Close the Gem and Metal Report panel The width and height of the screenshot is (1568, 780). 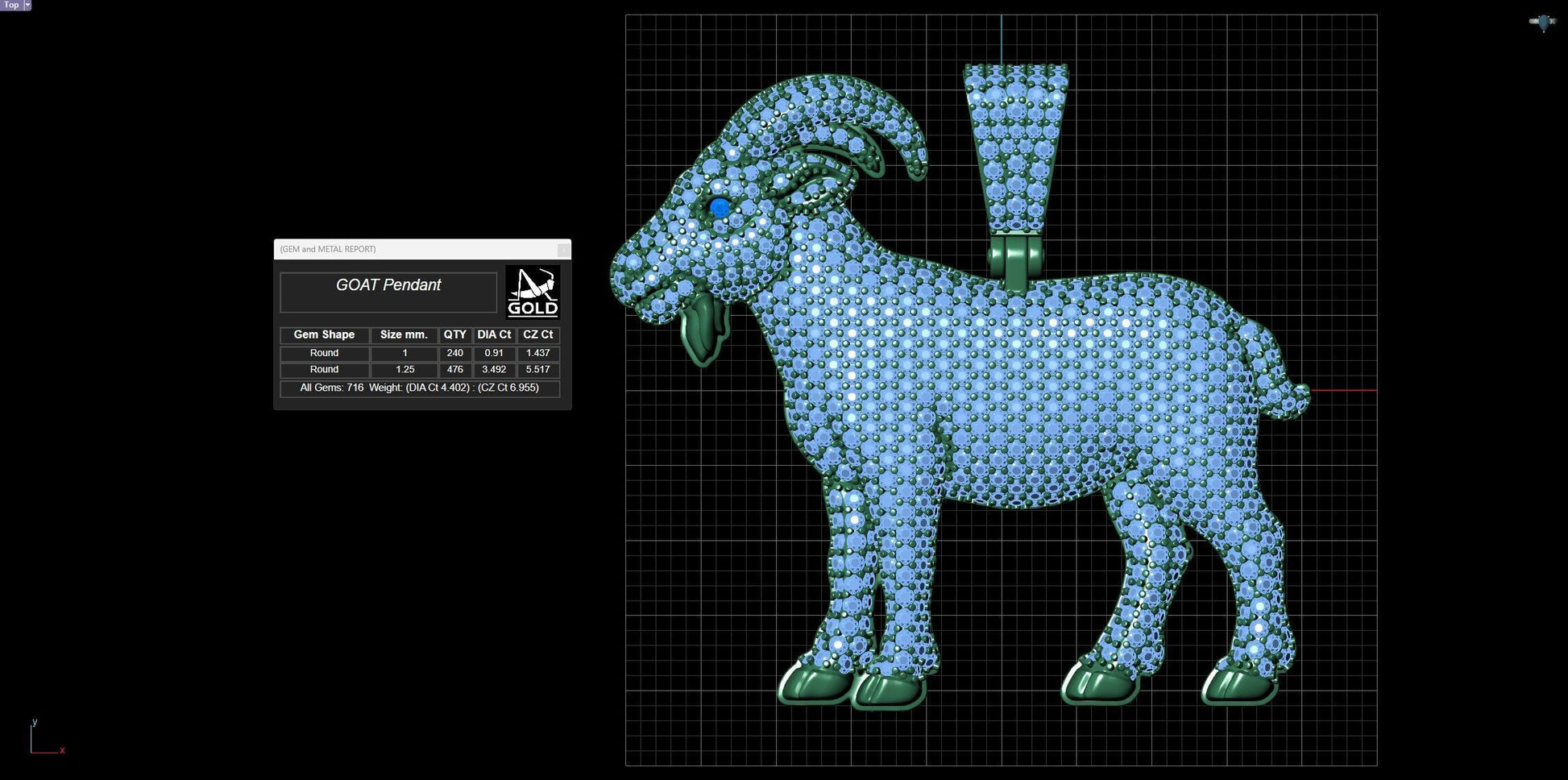[x=563, y=250]
